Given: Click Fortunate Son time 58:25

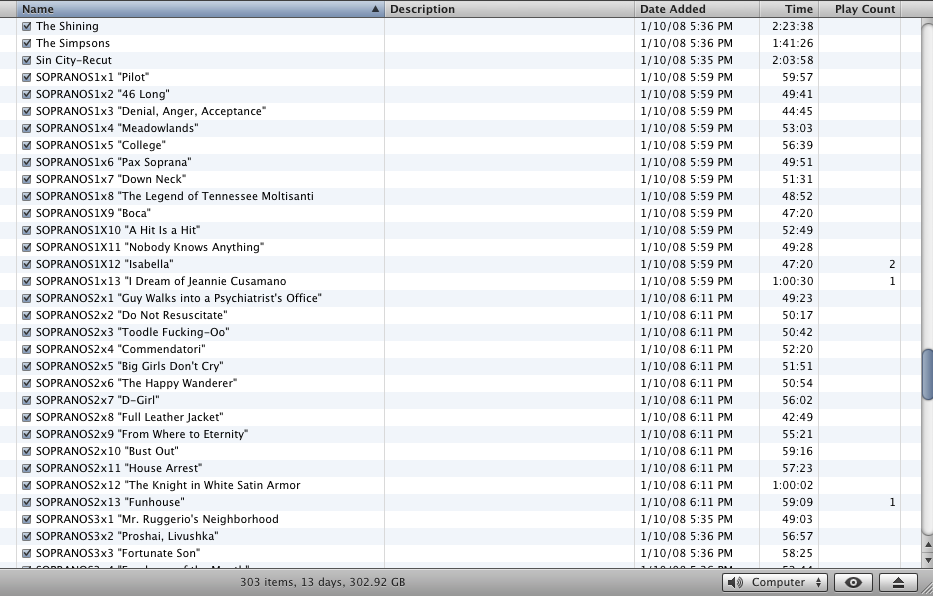Looking at the screenshot, I should click(797, 553).
